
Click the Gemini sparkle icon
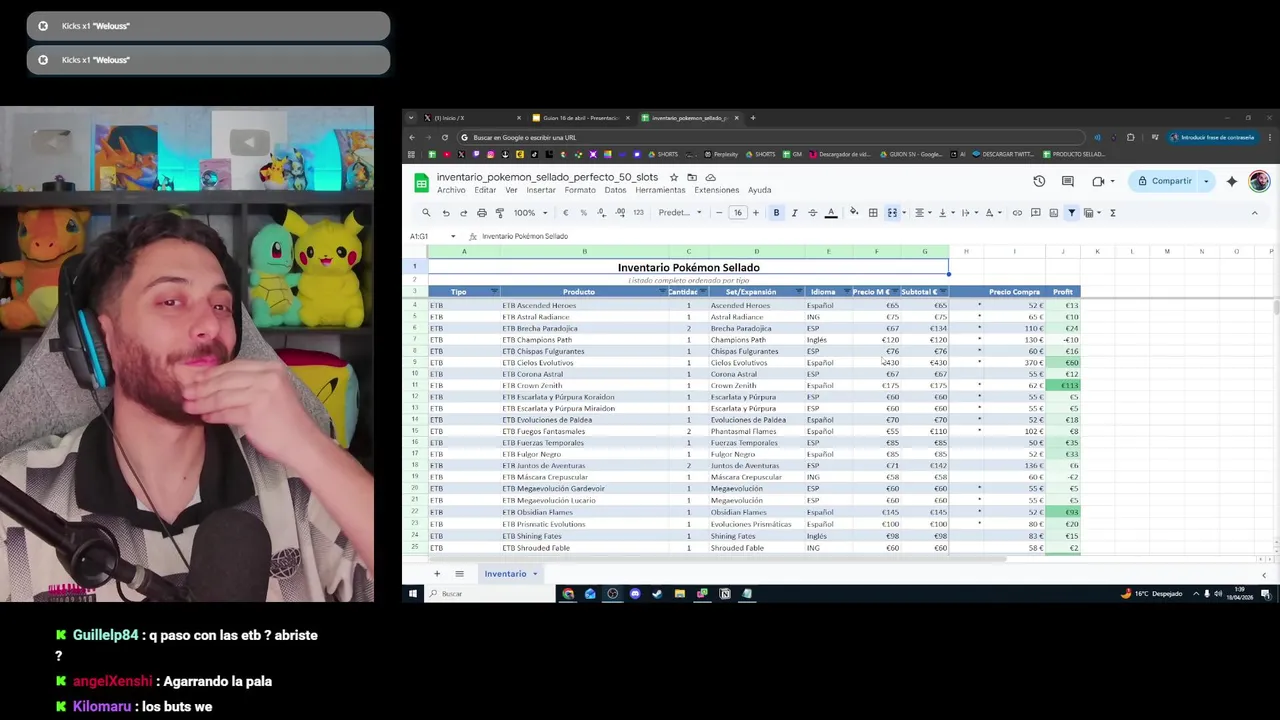coord(1232,181)
